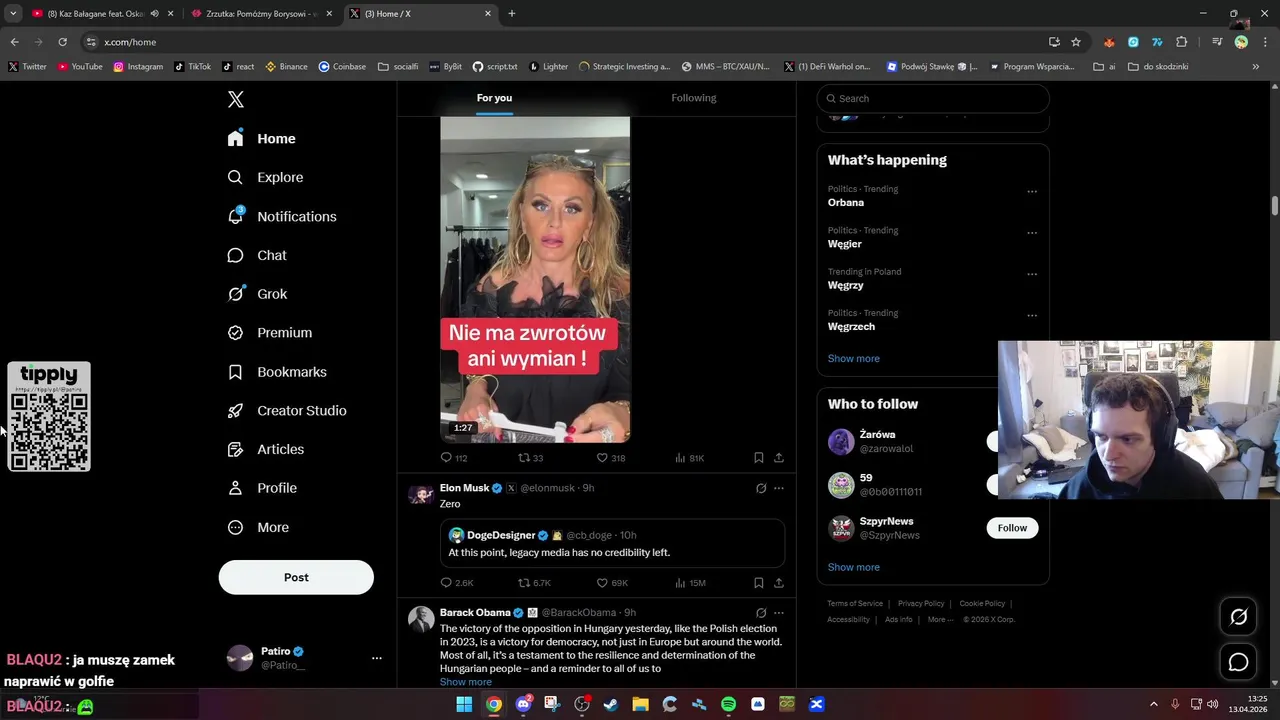Screen dimensions: 1280x720
Task: Open the YouTube bookmark
Action: click(x=80, y=67)
